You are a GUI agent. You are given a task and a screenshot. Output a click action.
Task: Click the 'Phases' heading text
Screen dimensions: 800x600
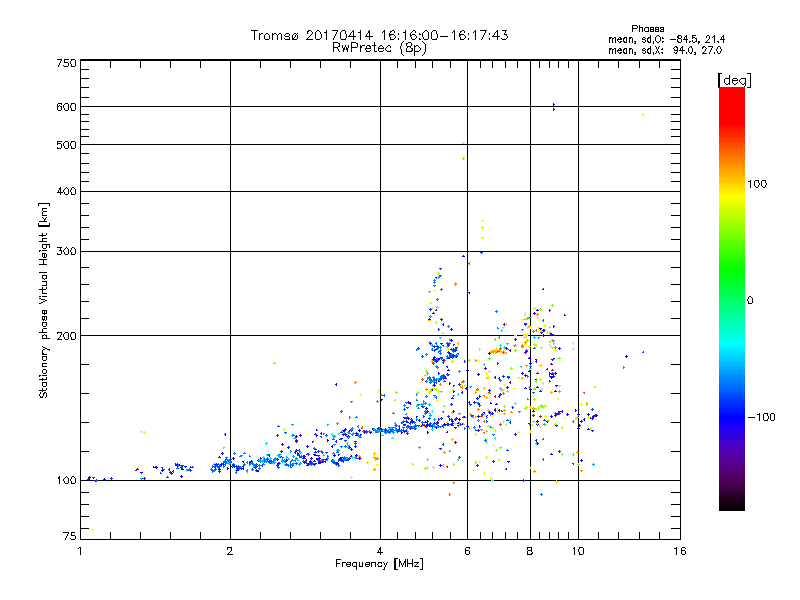tap(647, 29)
